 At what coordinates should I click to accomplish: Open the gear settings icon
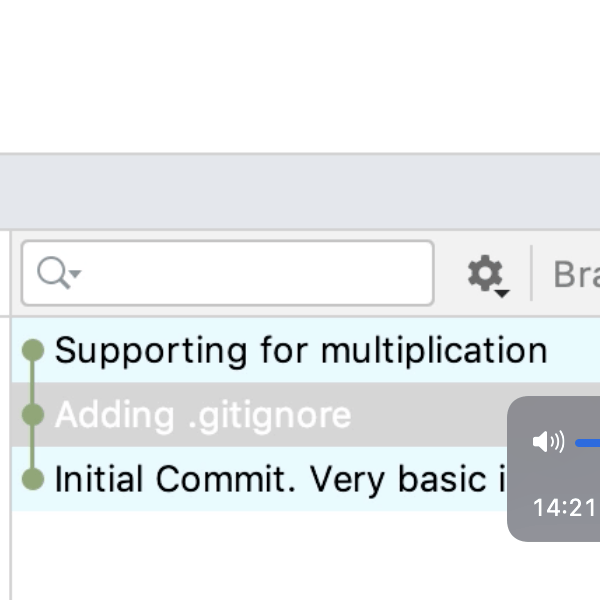tap(485, 271)
